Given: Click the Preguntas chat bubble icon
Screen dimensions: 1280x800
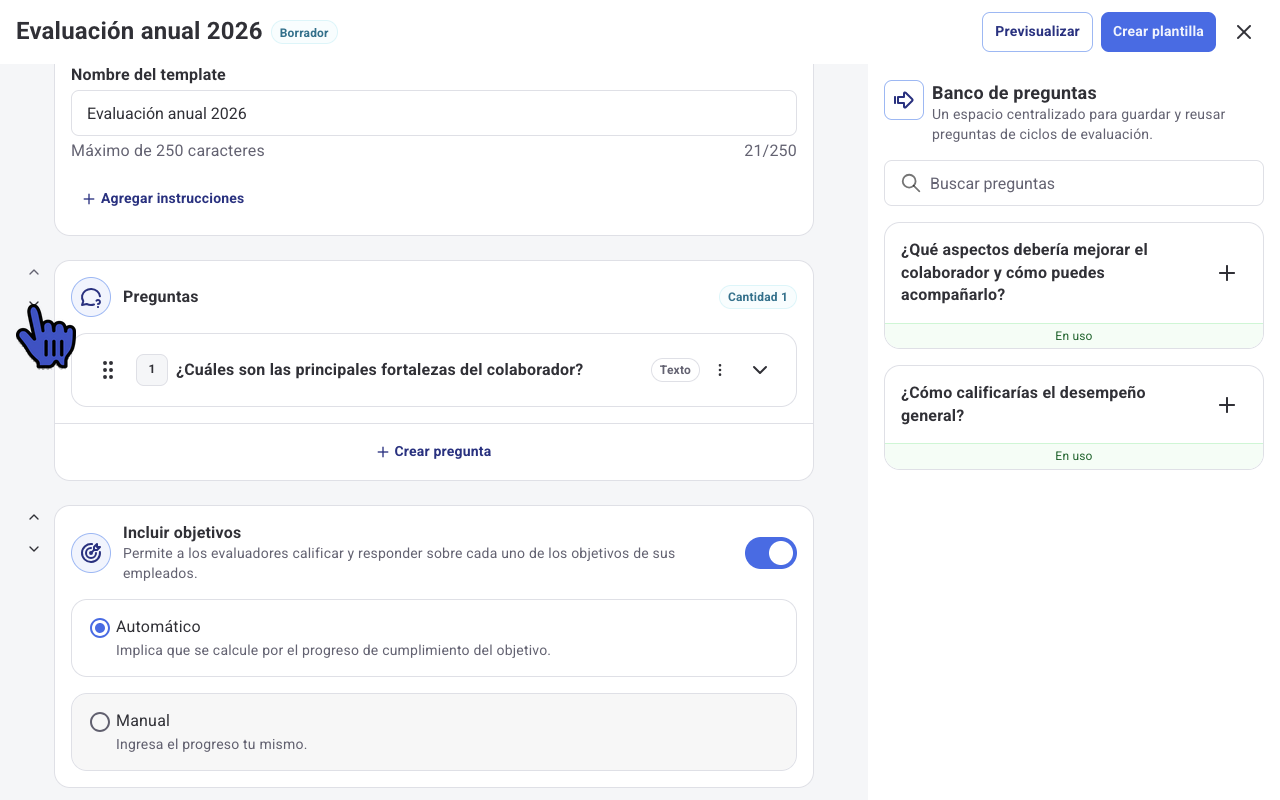Looking at the screenshot, I should point(91,297).
